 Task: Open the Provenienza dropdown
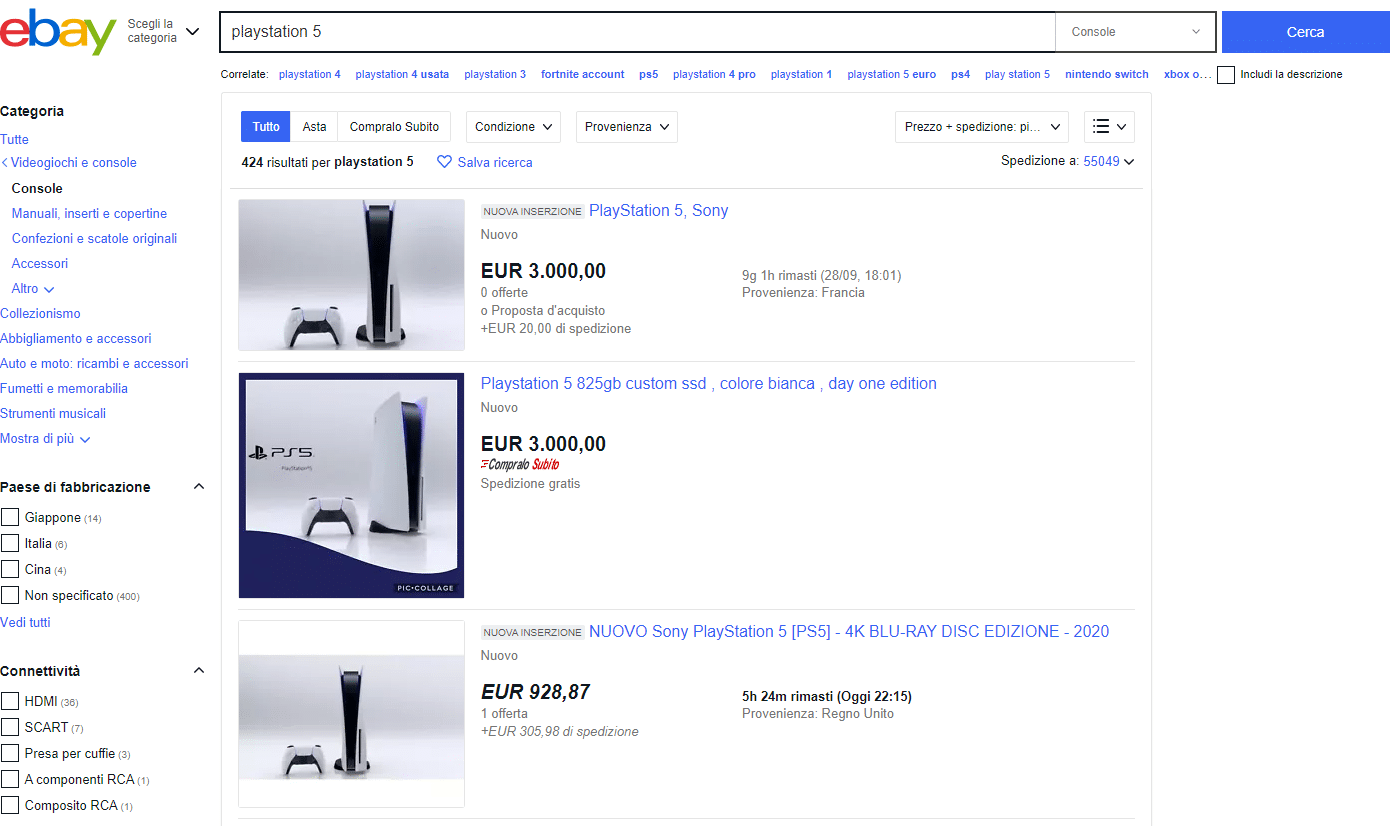pos(626,127)
